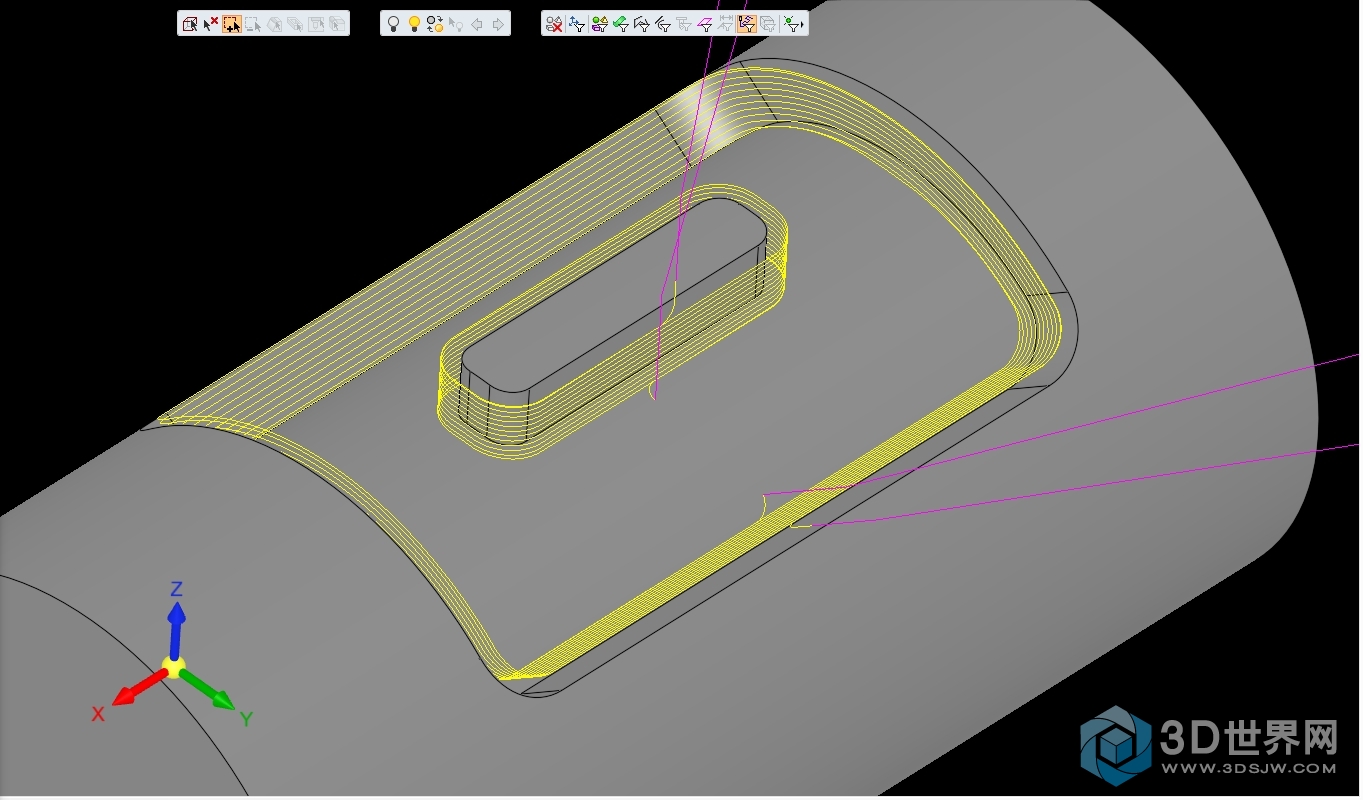Click the dashed box-subtract selection icon

[253, 24]
